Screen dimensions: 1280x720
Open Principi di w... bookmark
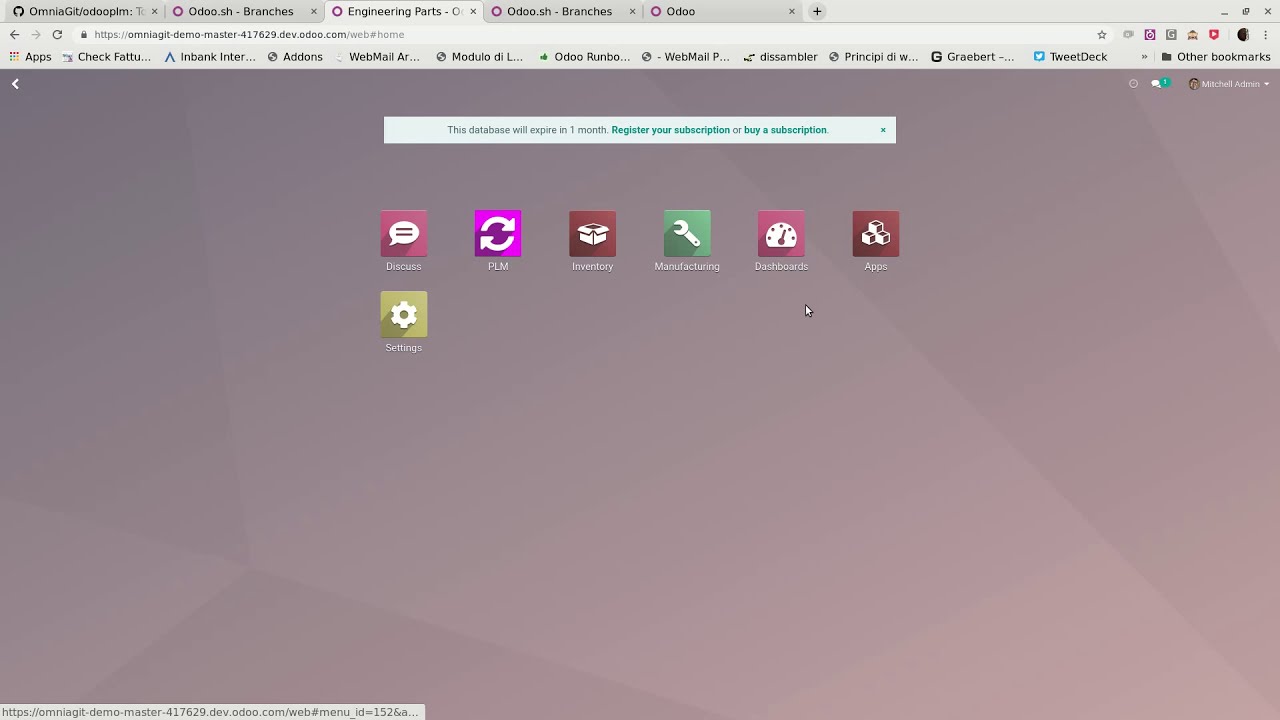tap(873, 57)
